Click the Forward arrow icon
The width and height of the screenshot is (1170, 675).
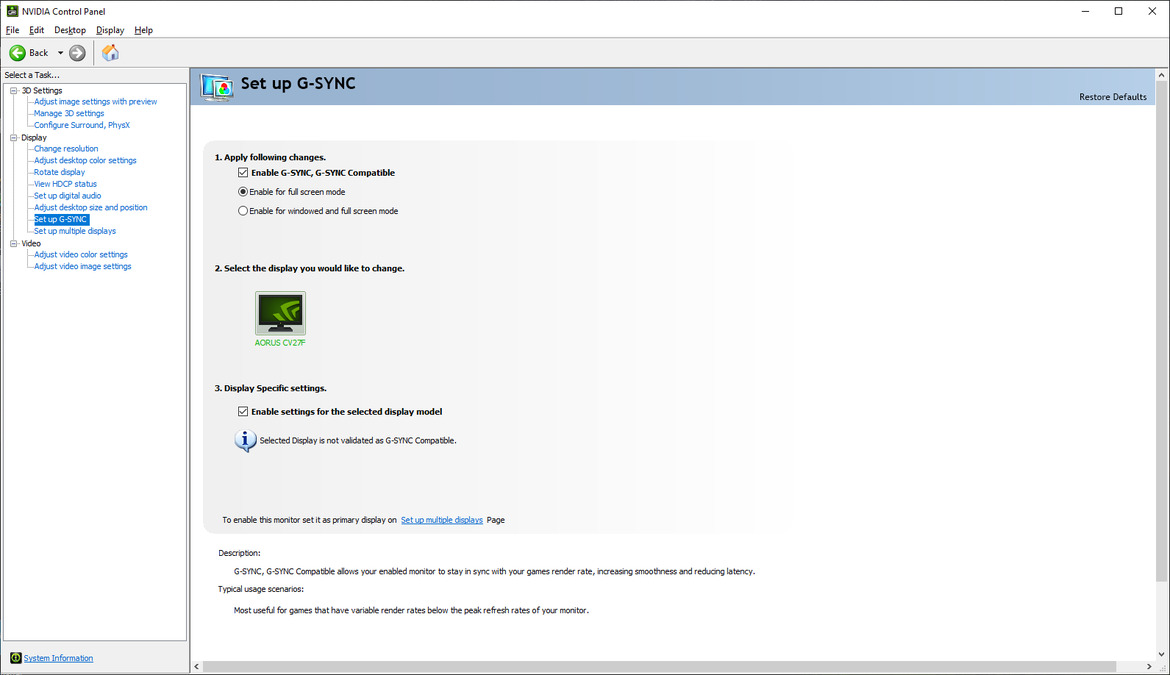(x=77, y=53)
